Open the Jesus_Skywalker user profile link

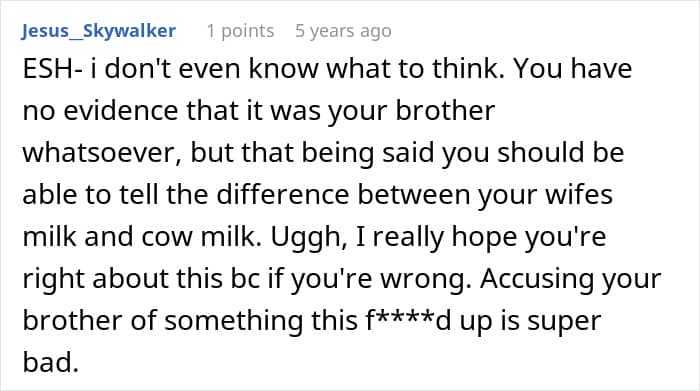(98, 31)
